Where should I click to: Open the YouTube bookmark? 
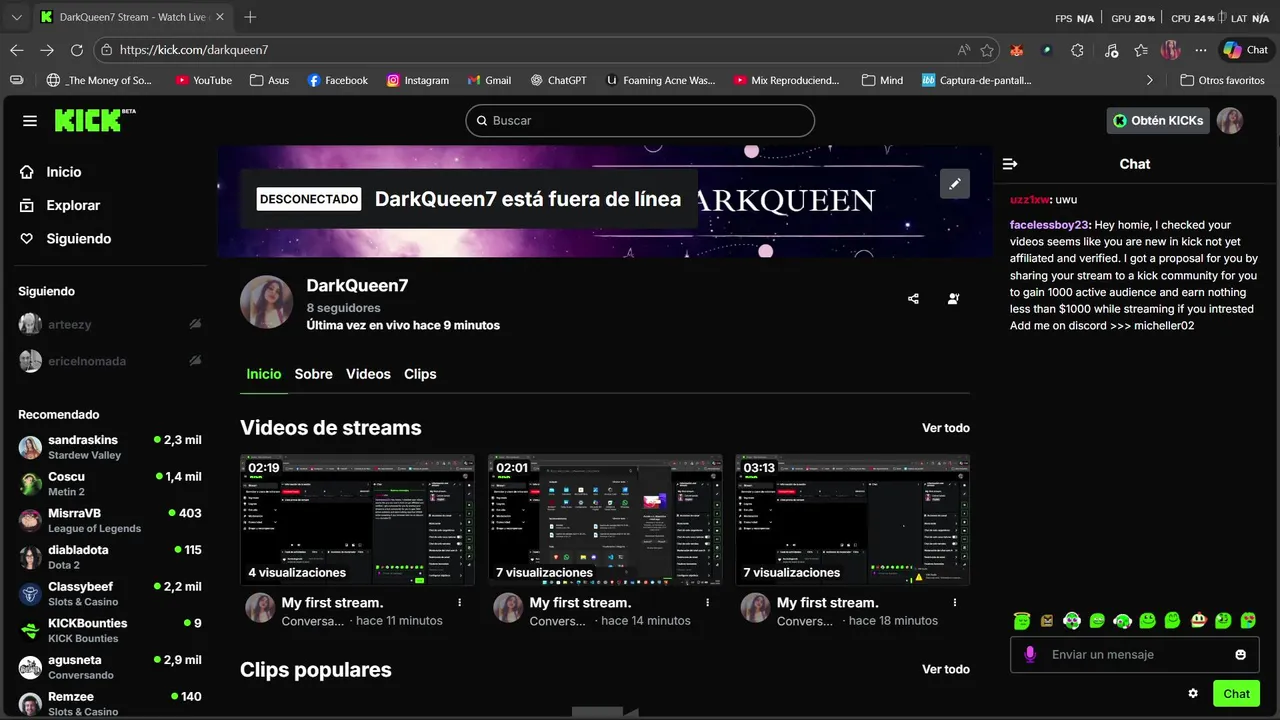203,80
